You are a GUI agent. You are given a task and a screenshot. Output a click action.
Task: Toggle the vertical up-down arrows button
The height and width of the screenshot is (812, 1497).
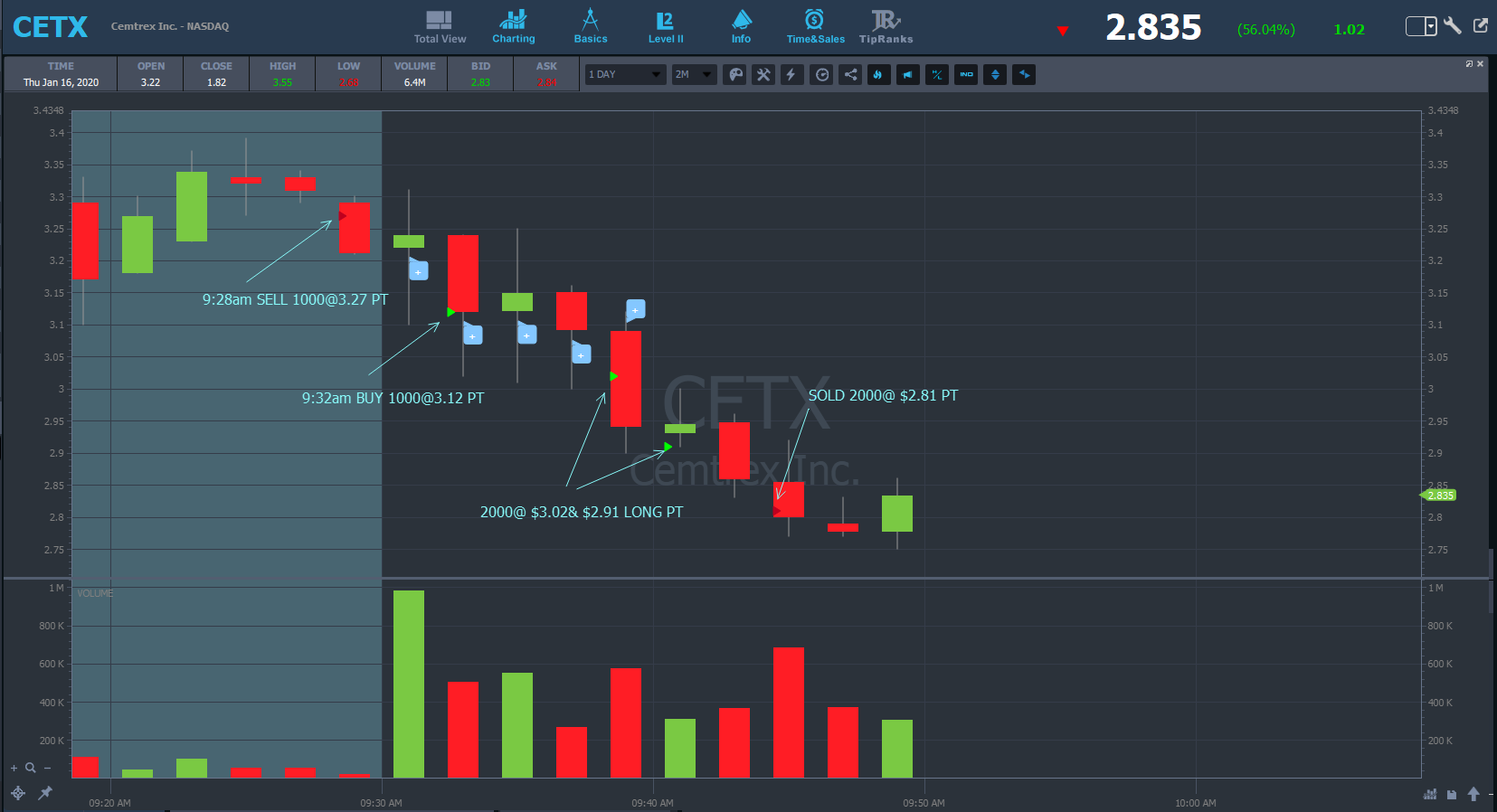coord(995,74)
